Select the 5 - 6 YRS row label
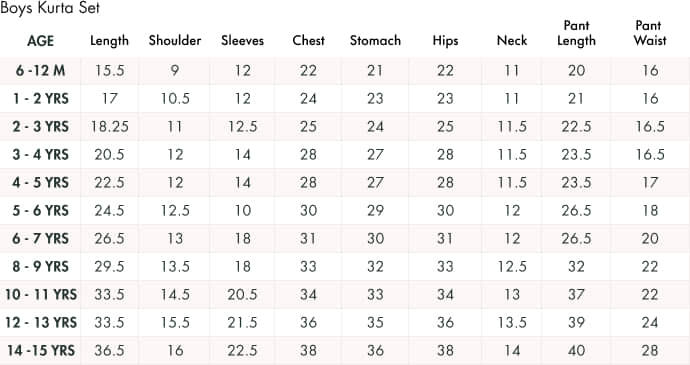The image size is (690, 365). (x=40, y=210)
